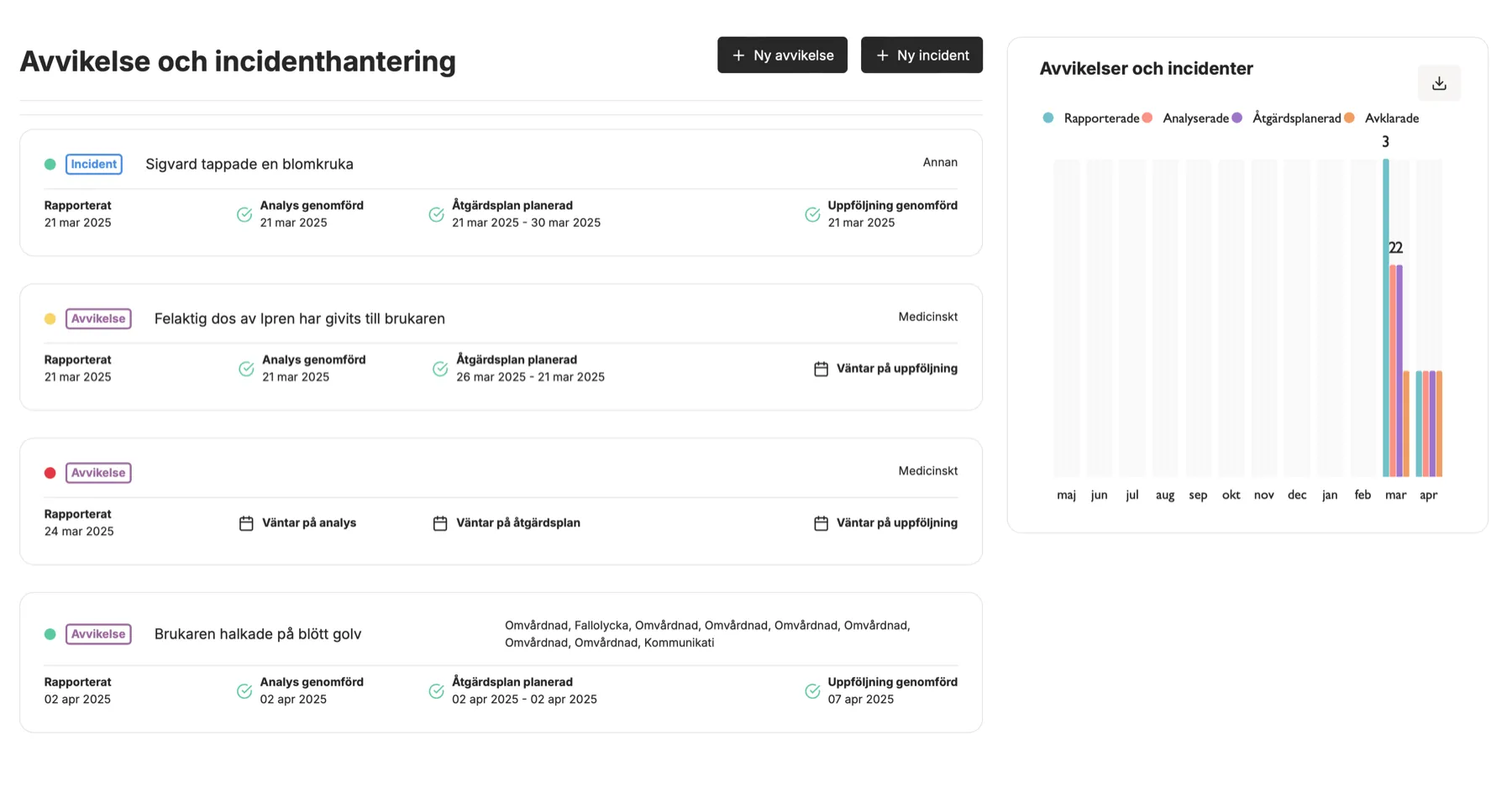The image size is (1512, 787).
Task: Toggle the Rapporterade legend entry
Action: pyautogui.click(x=1091, y=118)
